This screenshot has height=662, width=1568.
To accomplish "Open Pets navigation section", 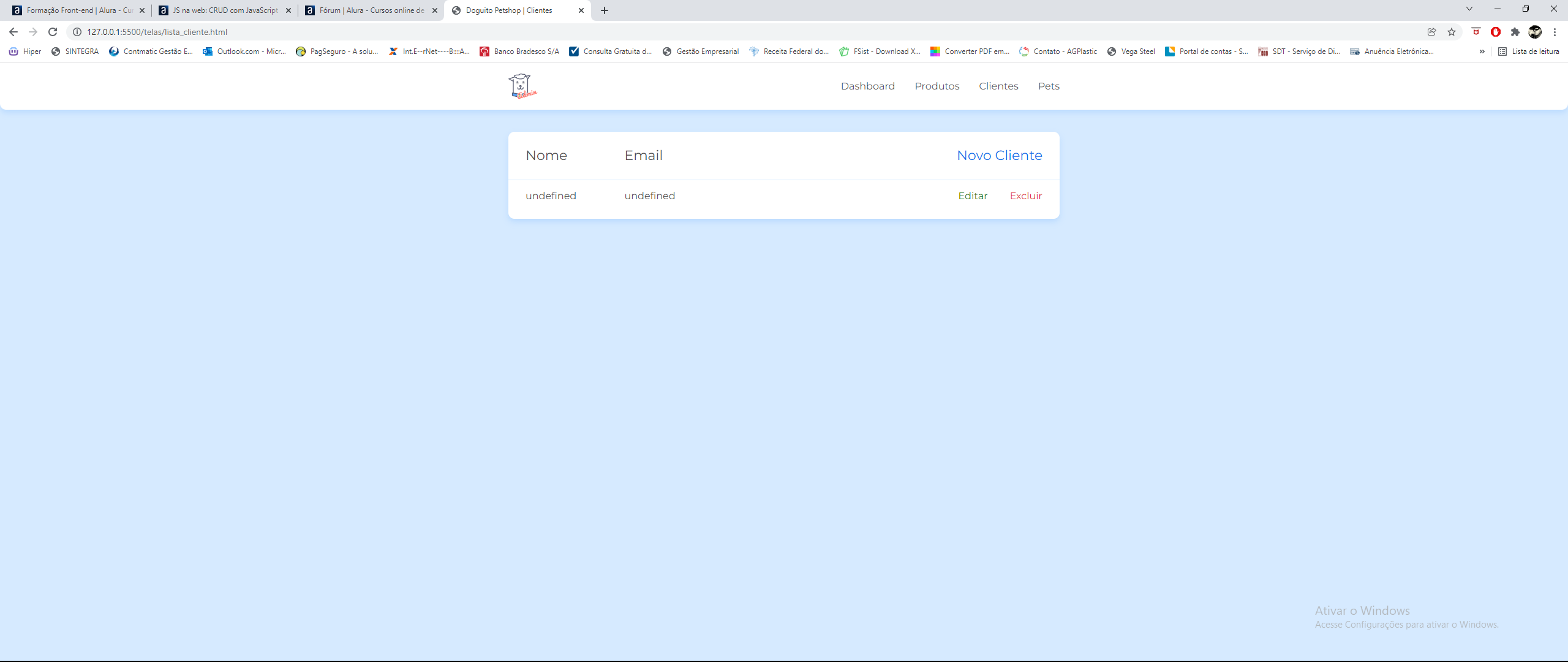I will (1048, 86).
